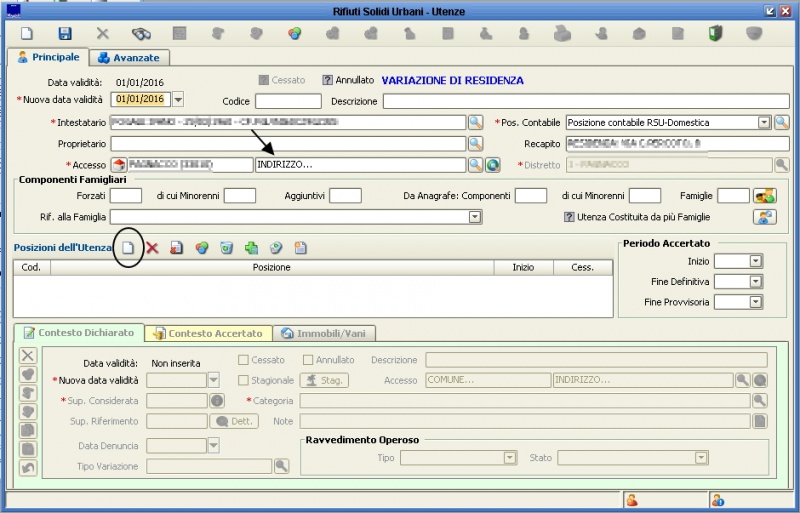800x513 pixels.
Task: Expand the Rif. alla Famiglia dropdown
Action: [475, 216]
